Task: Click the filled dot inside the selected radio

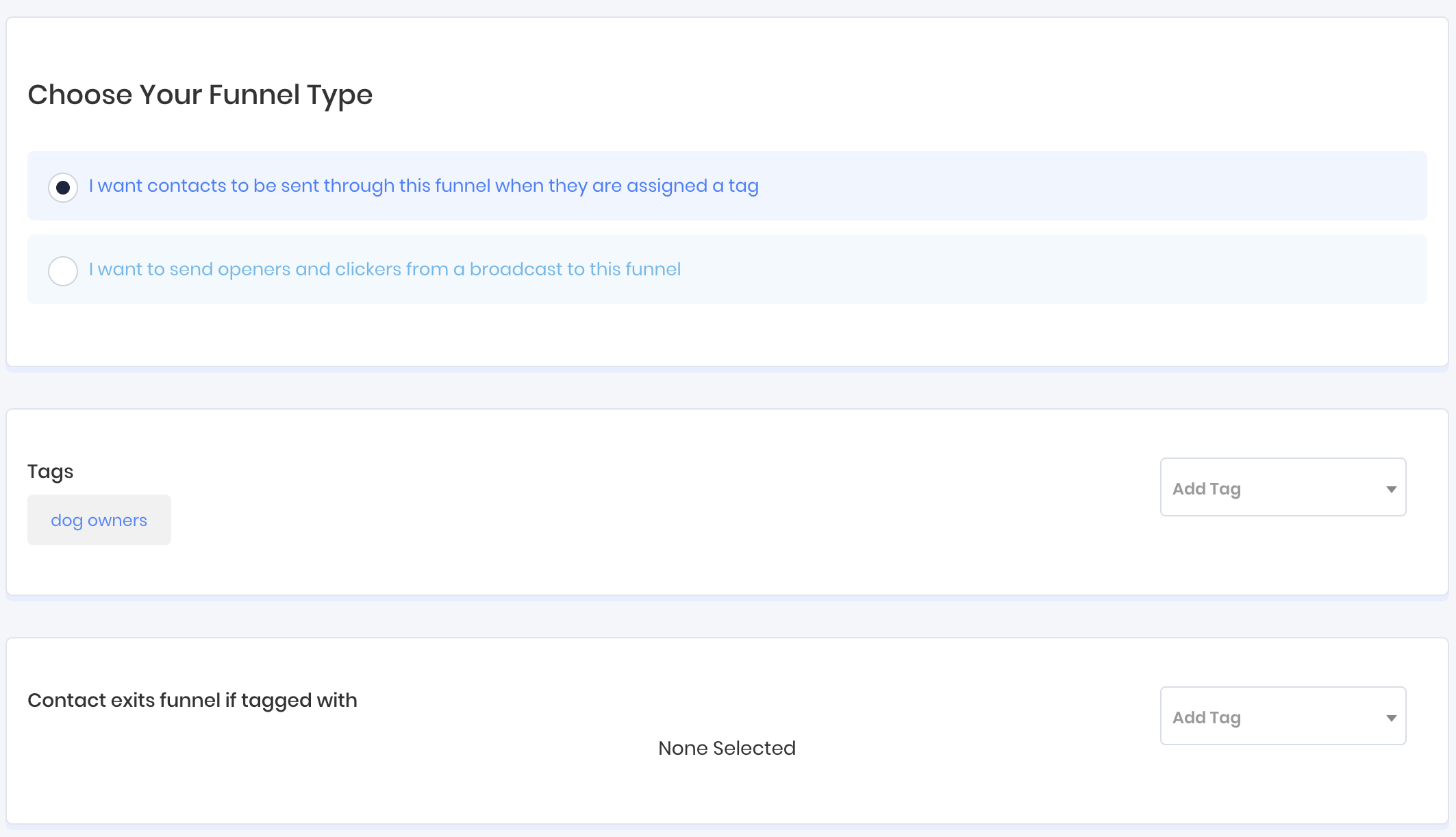Action: [x=63, y=188]
